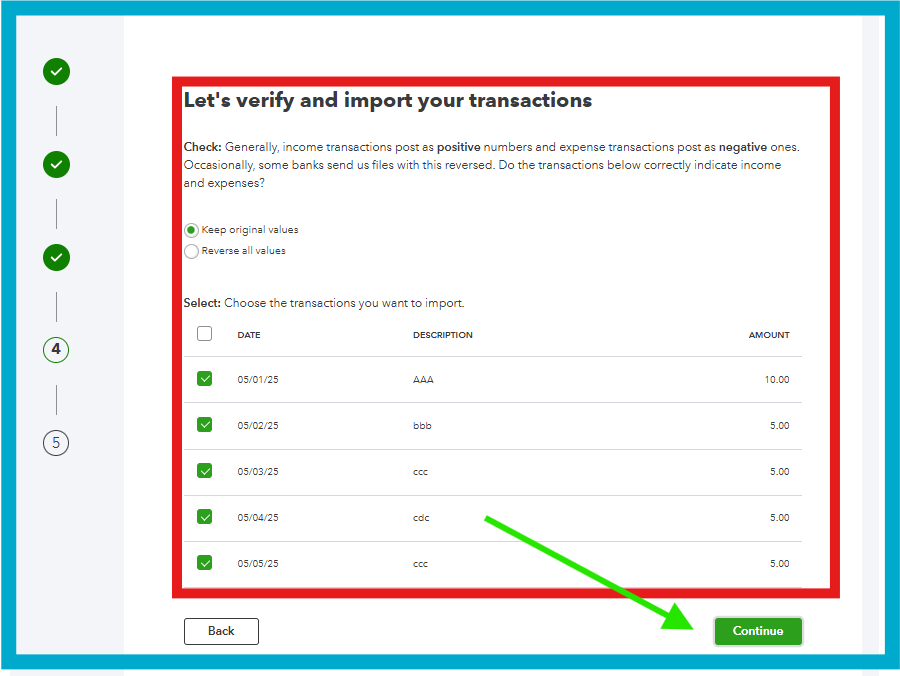900x676 pixels.
Task: Click the Continue button
Action: click(758, 631)
